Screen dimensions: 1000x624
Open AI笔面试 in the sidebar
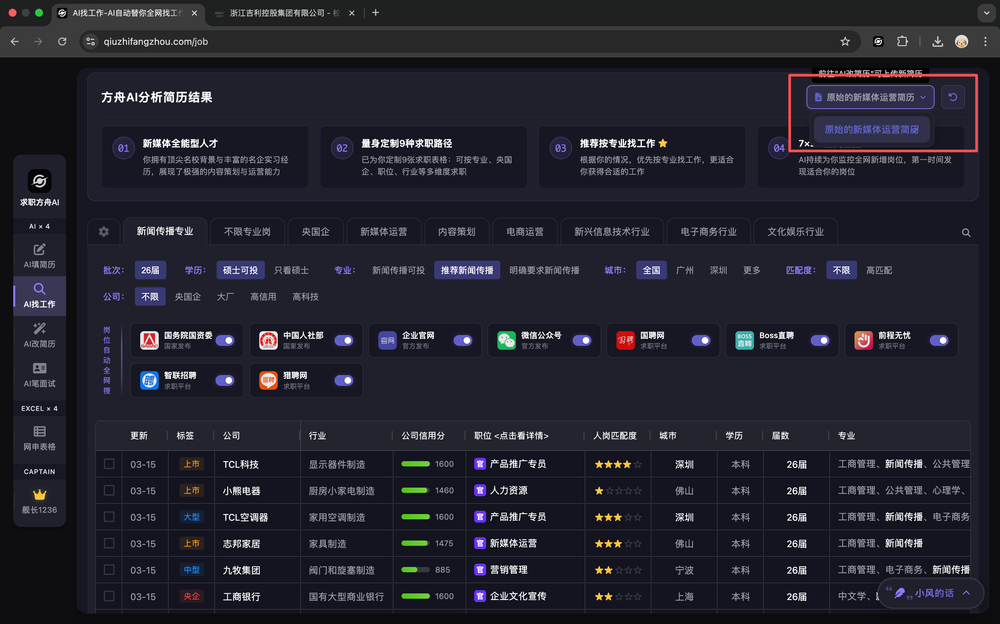(40, 375)
